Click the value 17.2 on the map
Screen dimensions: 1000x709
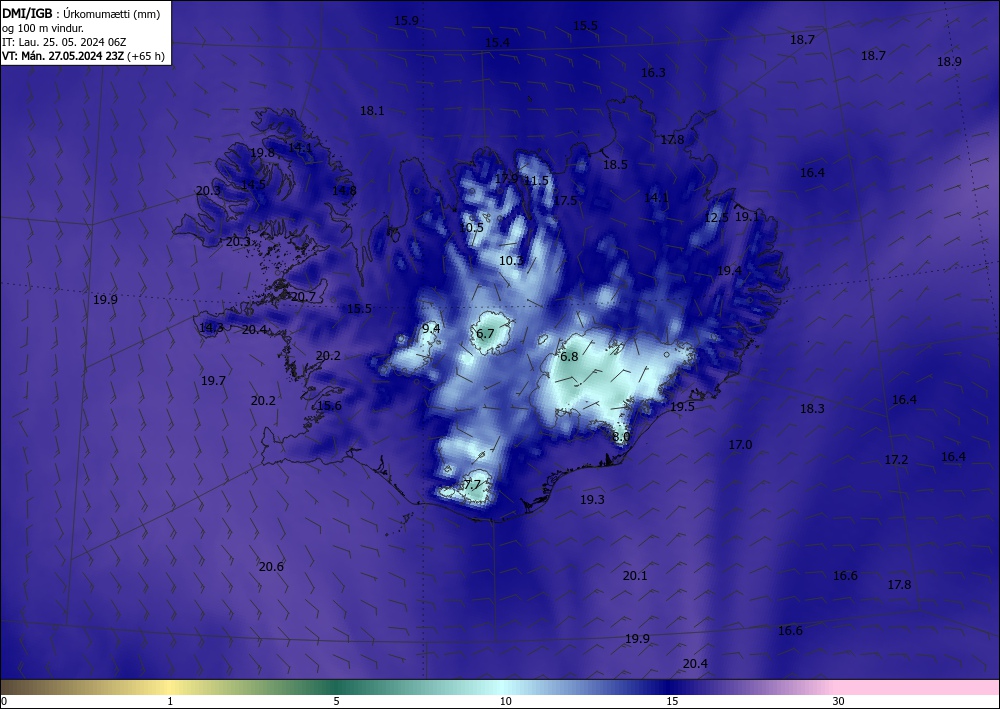896,459
